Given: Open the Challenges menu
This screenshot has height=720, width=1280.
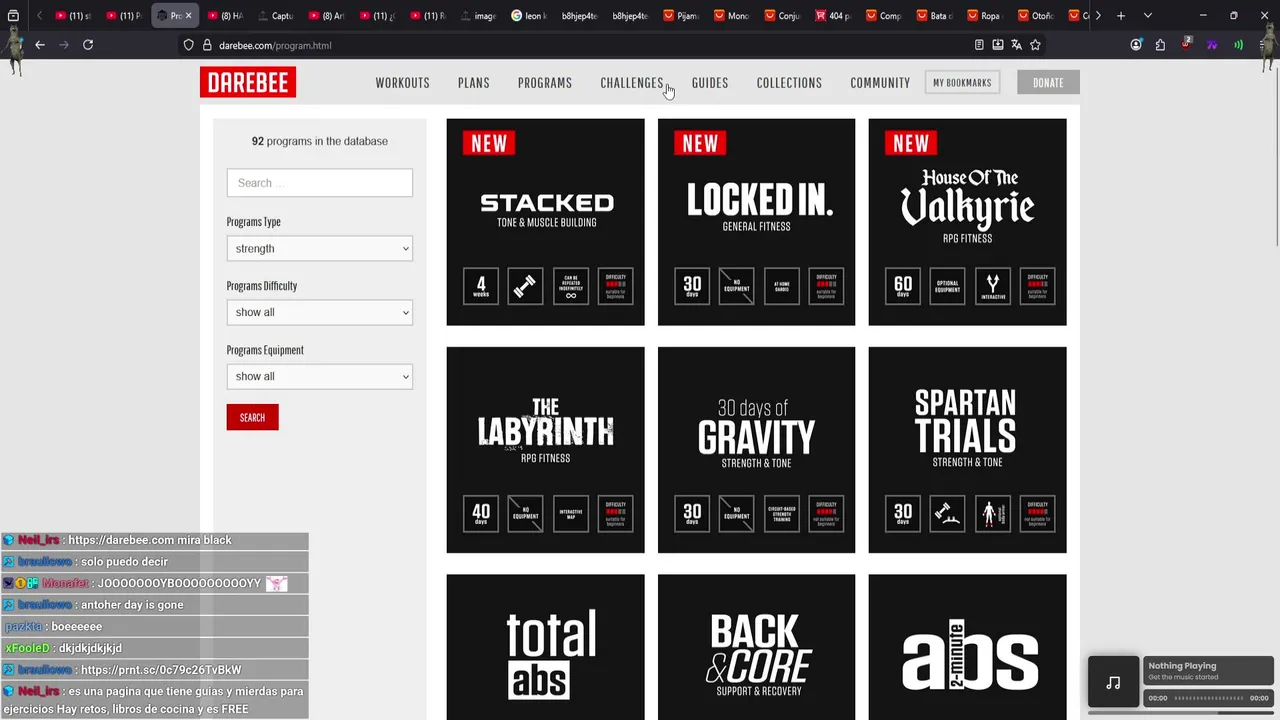Looking at the screenshot, I should tap(632, 83).
